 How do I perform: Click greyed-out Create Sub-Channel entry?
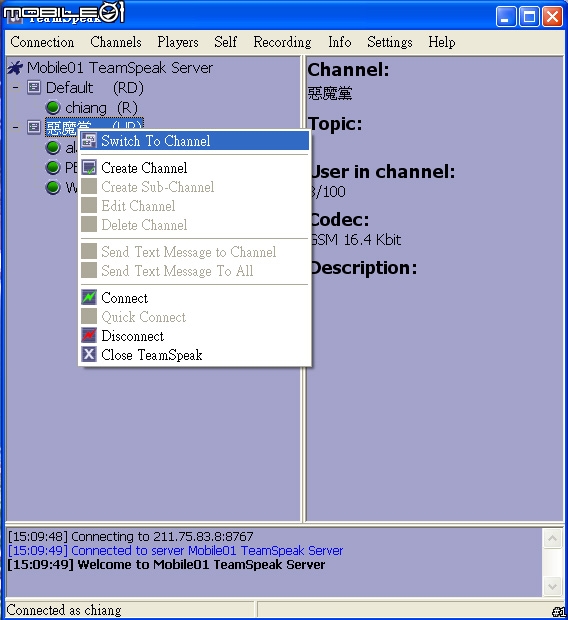194,187
